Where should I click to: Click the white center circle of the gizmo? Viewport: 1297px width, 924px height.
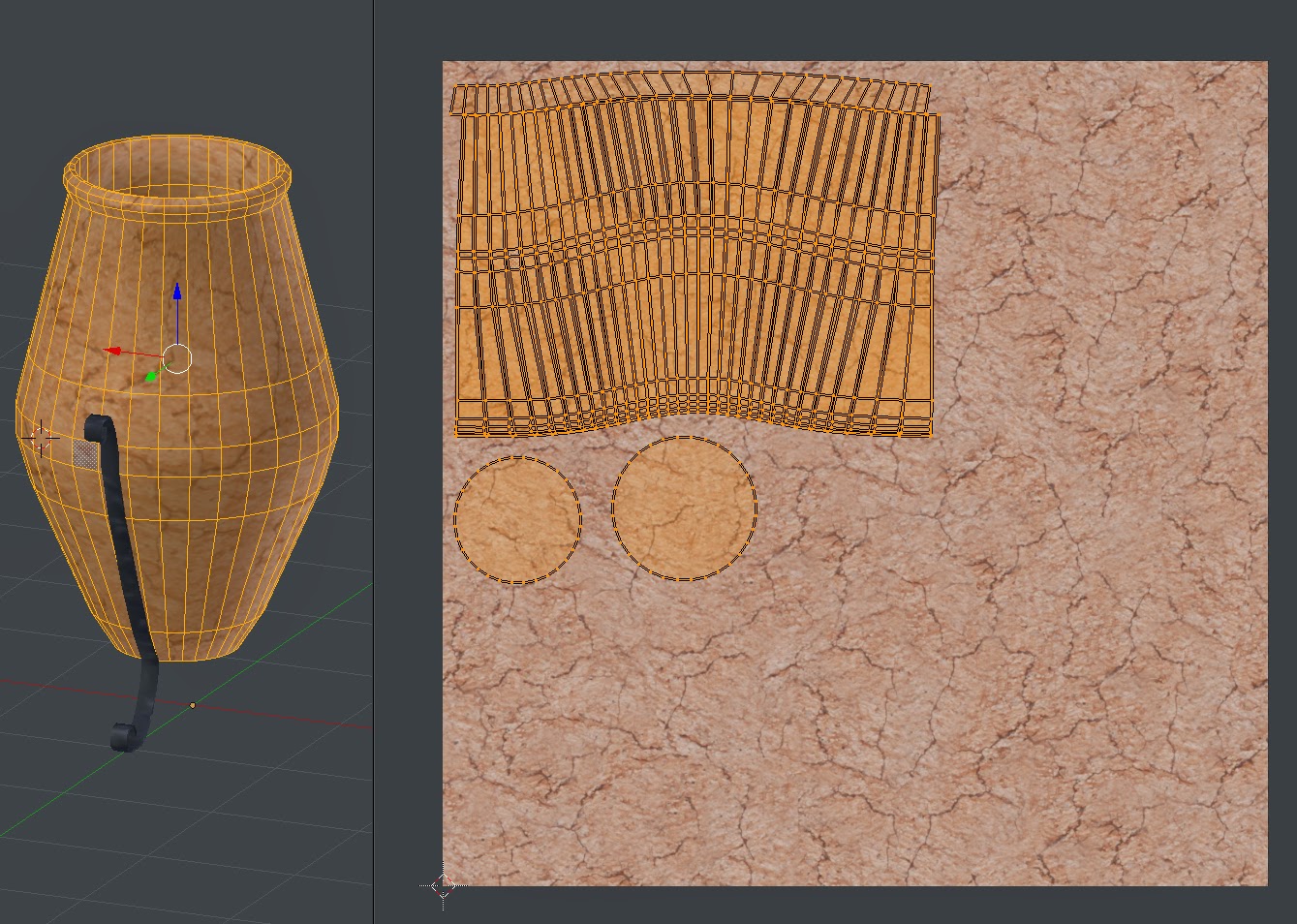[x=177, y=358]
